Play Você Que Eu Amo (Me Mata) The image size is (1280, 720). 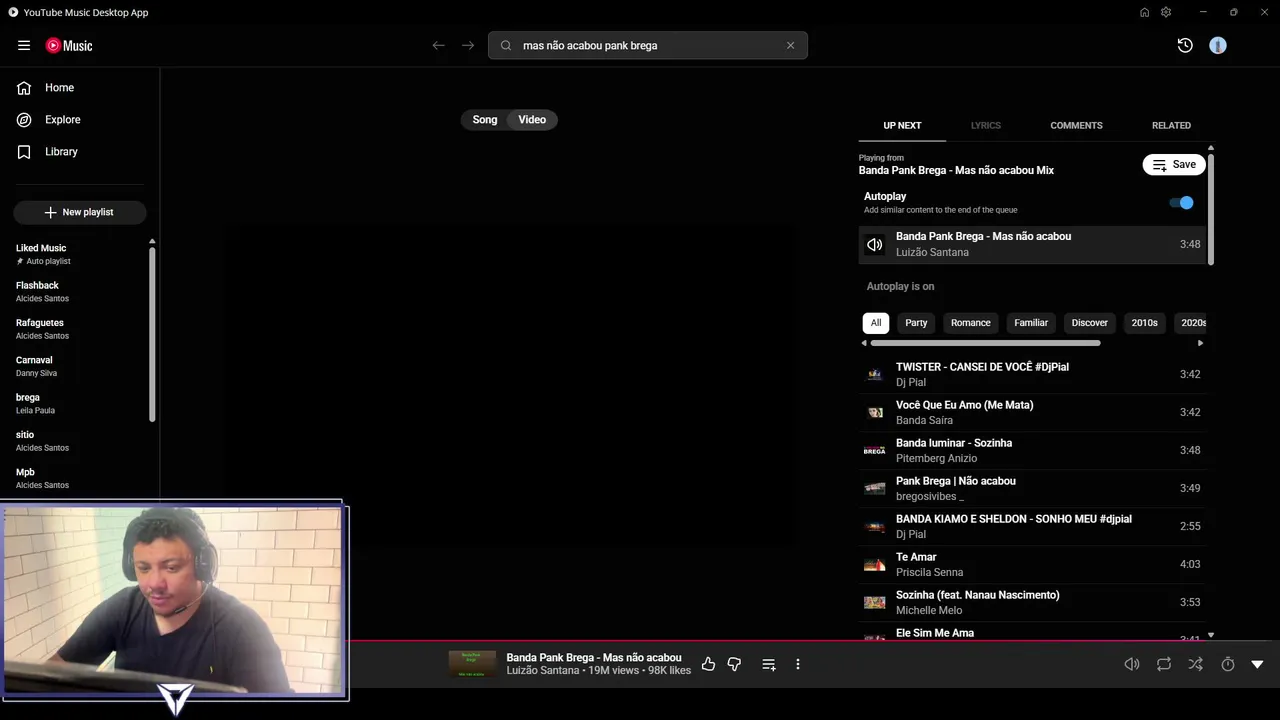(1033, 413)
